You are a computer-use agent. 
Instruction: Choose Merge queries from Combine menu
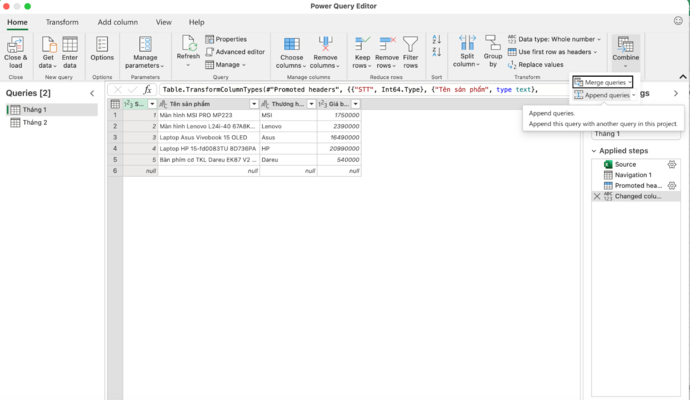point(602,82)
